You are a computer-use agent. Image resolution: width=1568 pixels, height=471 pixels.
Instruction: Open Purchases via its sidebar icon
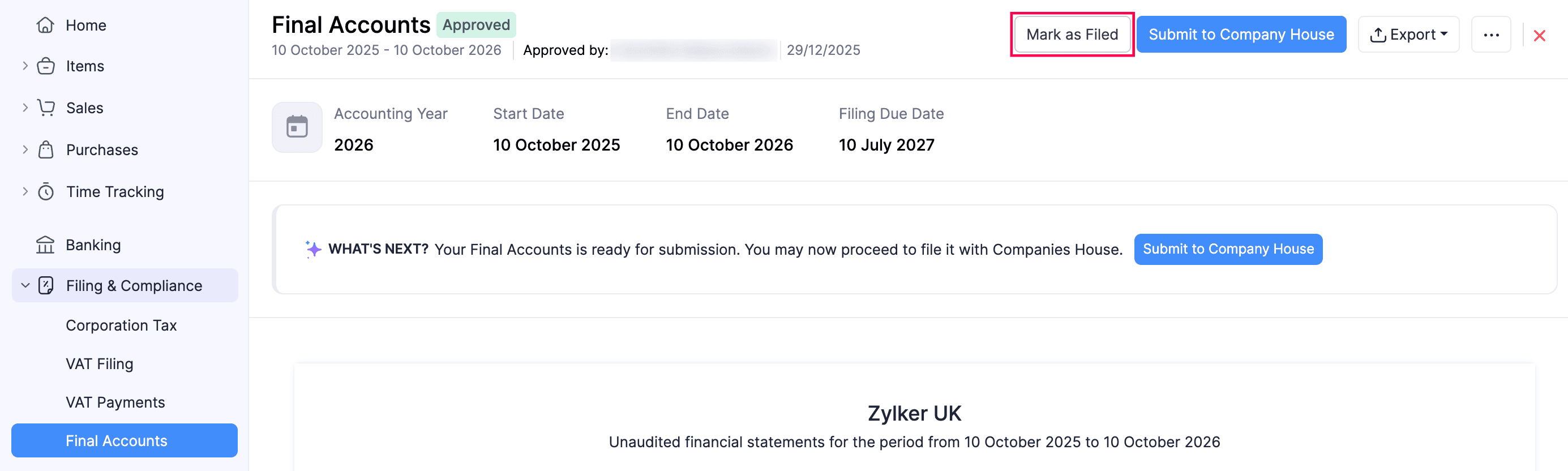click(x=46, y=149)
